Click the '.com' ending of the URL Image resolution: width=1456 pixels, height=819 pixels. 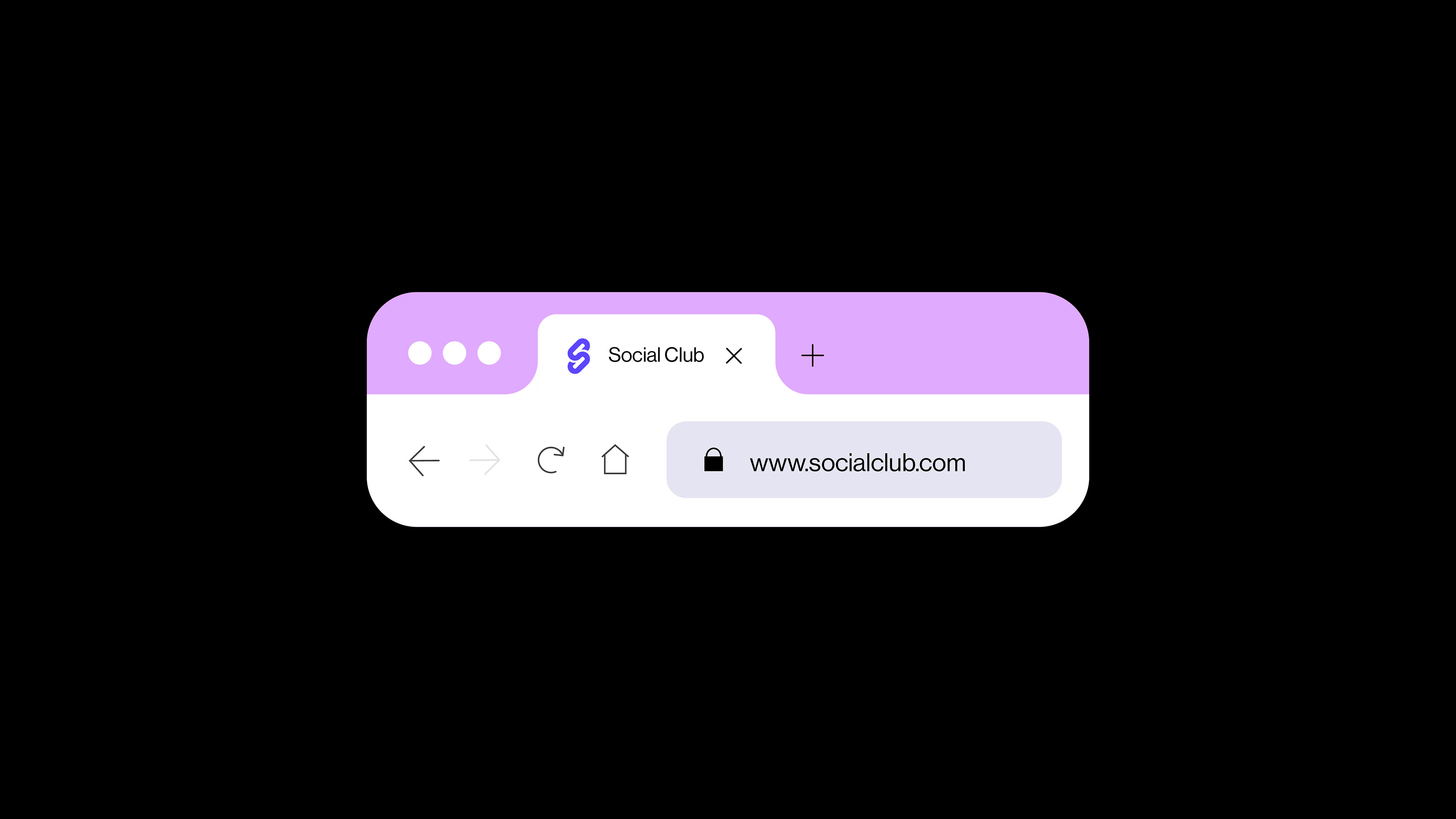tap(940, 463)
